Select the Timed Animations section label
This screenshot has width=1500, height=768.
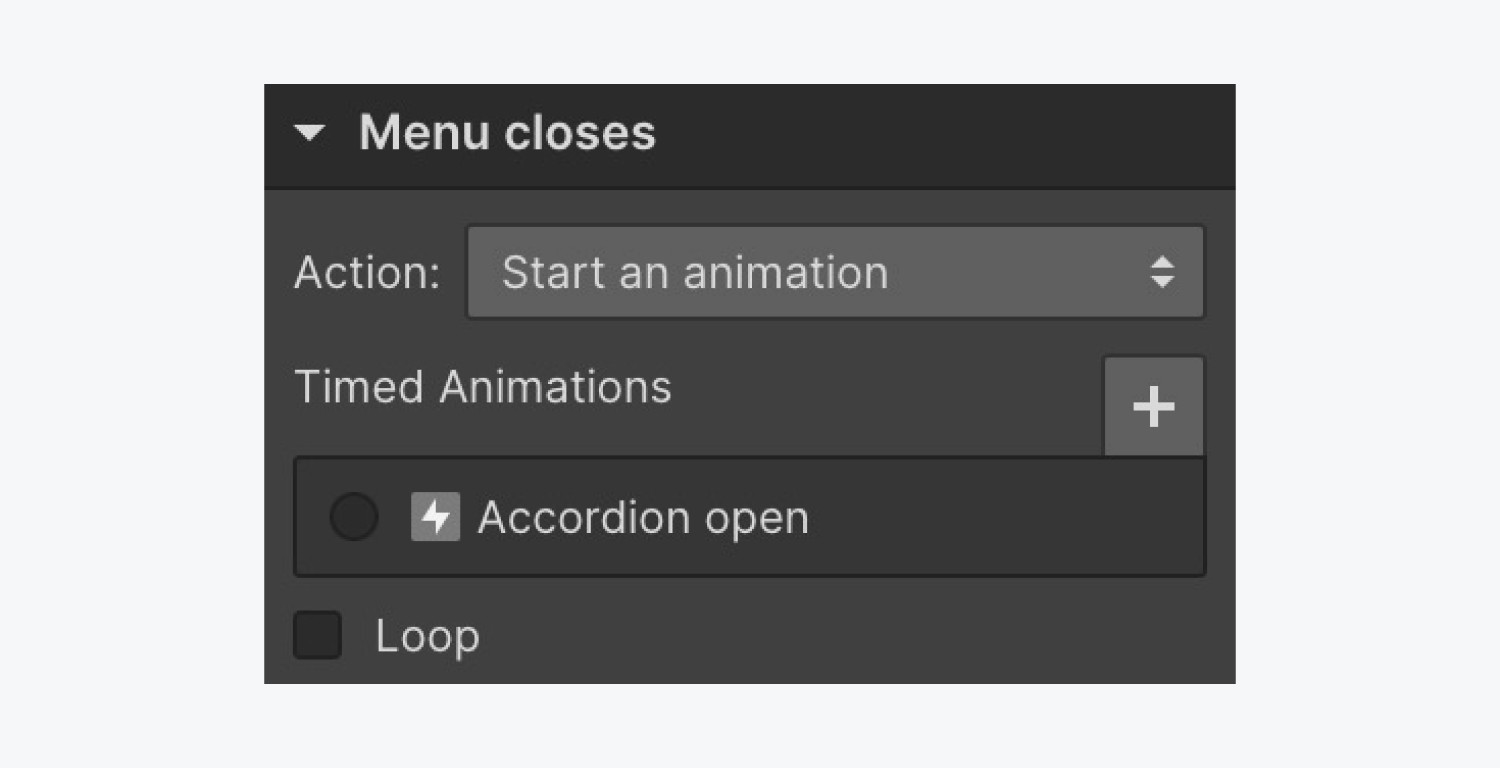pos(483,387)
